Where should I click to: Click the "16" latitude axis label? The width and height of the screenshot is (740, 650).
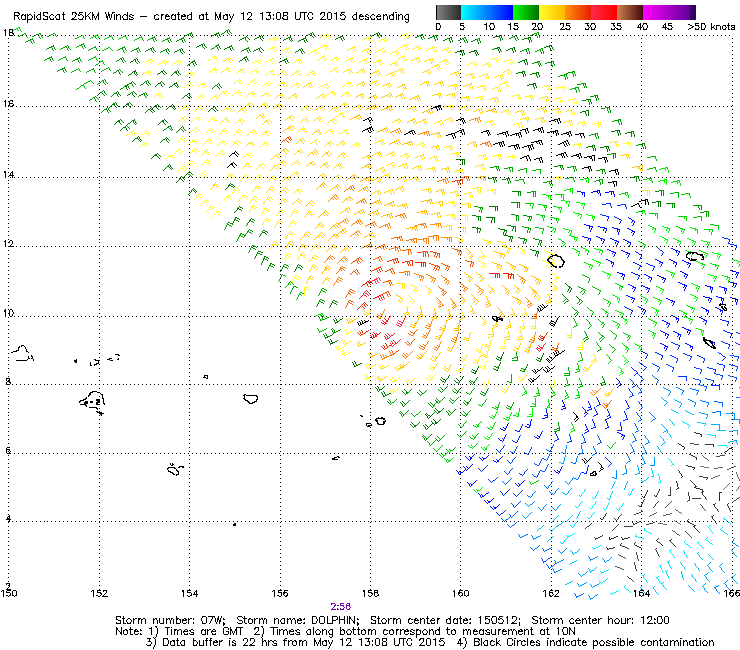(x=8, y=103)
